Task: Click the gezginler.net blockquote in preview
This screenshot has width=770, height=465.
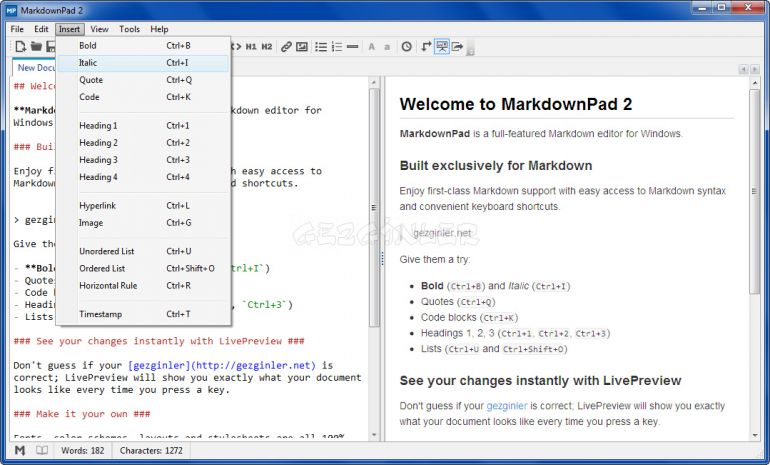Action: click(442, 233)
